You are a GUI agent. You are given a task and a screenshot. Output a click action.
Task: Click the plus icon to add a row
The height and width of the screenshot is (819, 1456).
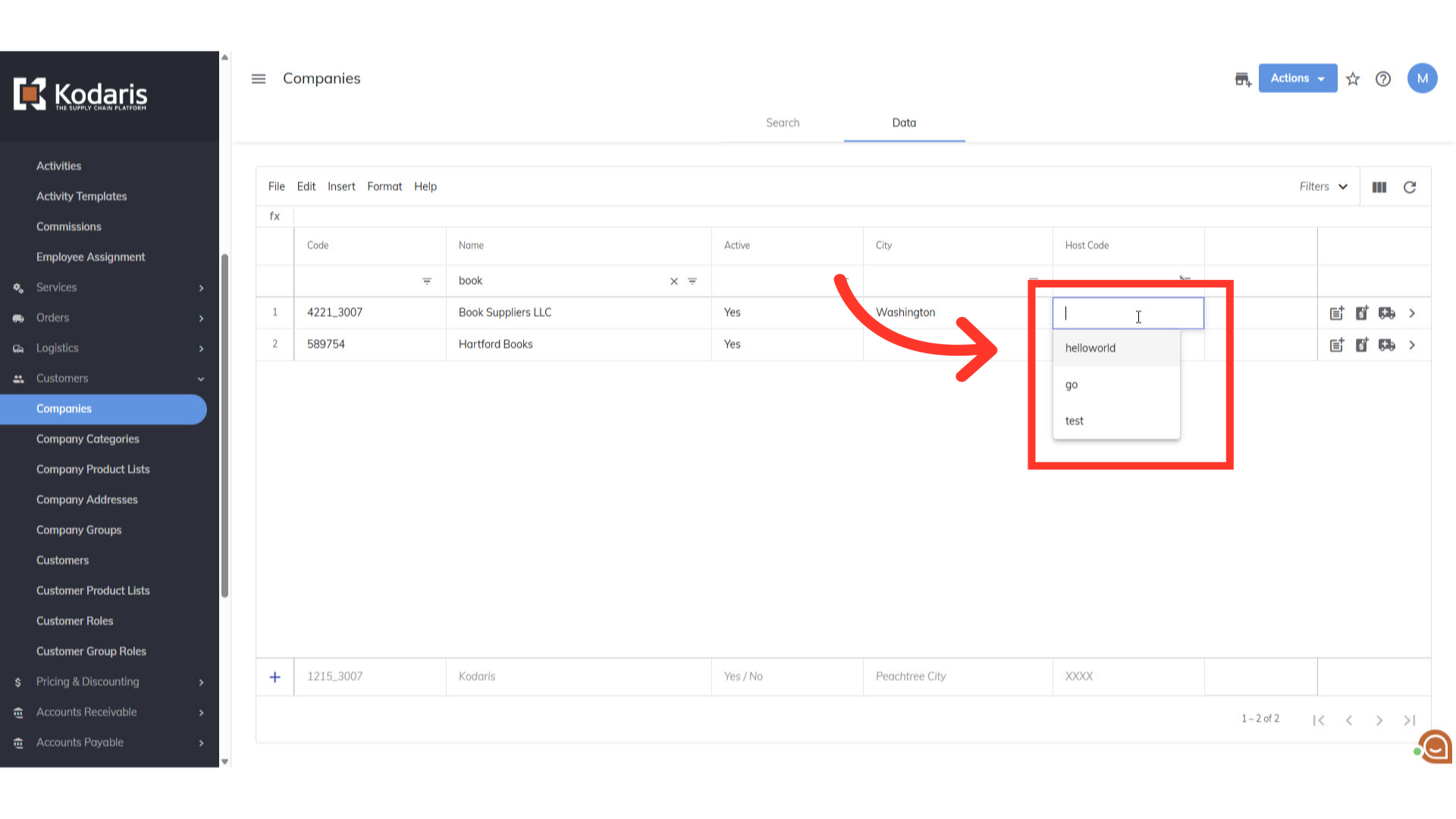click(275, 677)
